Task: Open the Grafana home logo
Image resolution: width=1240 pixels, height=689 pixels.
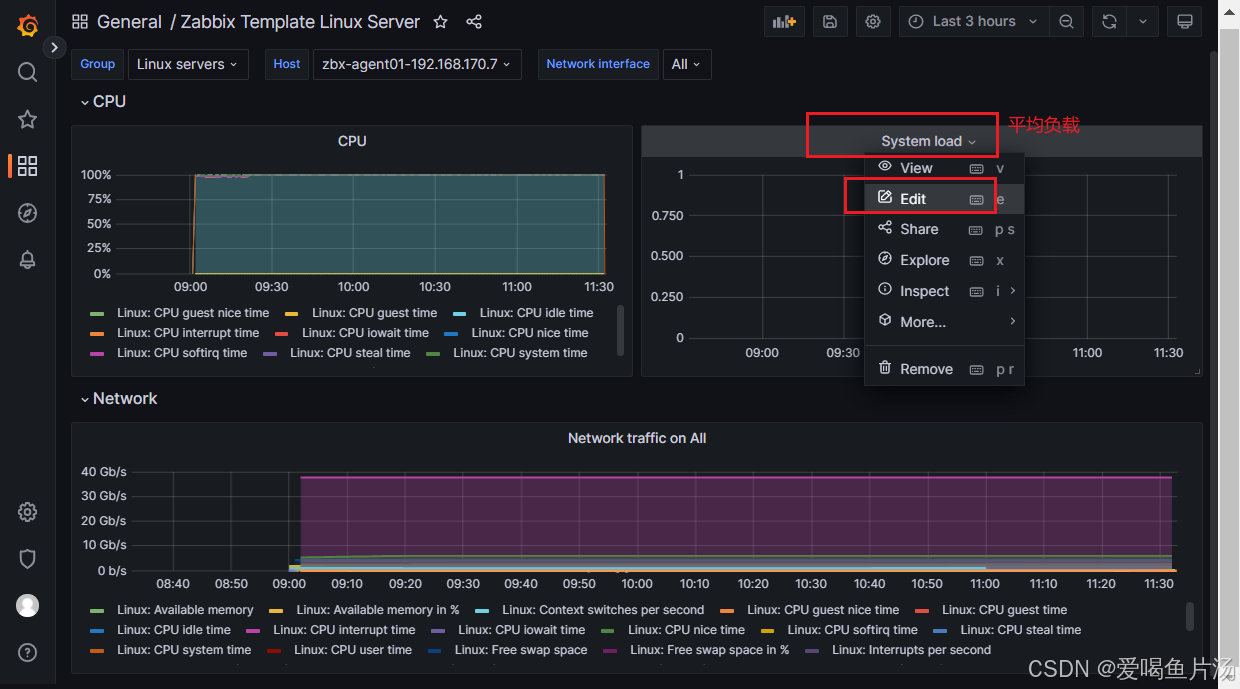Action: point(28,25)
